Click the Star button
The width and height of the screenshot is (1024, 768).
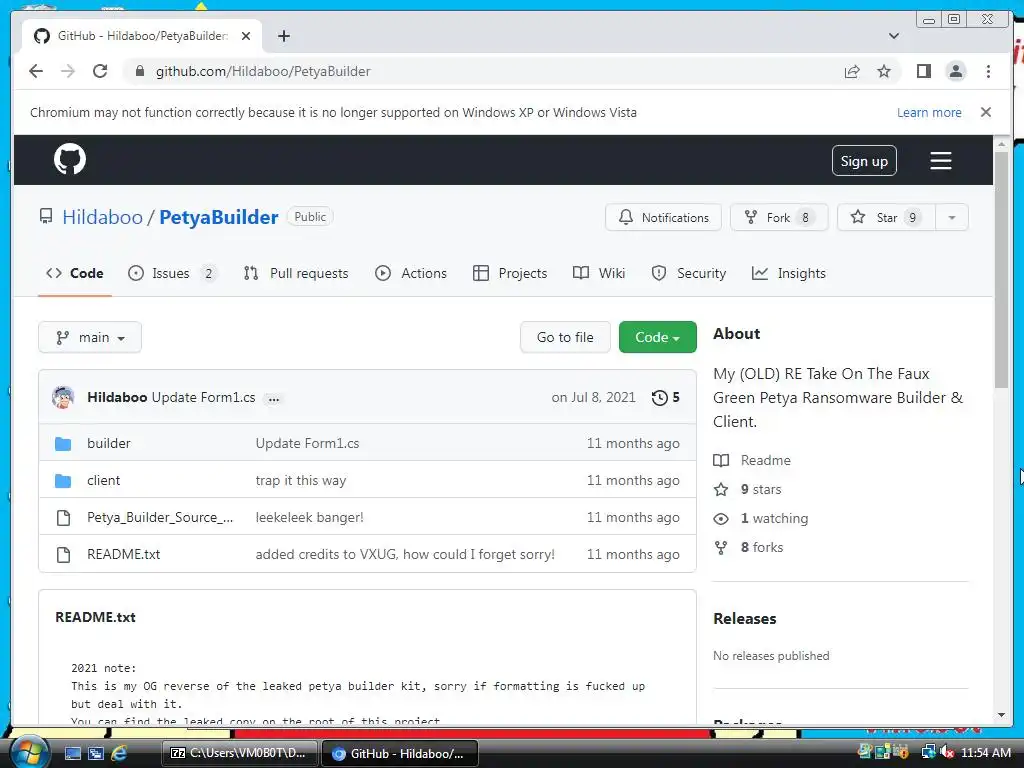click(886, 217)
